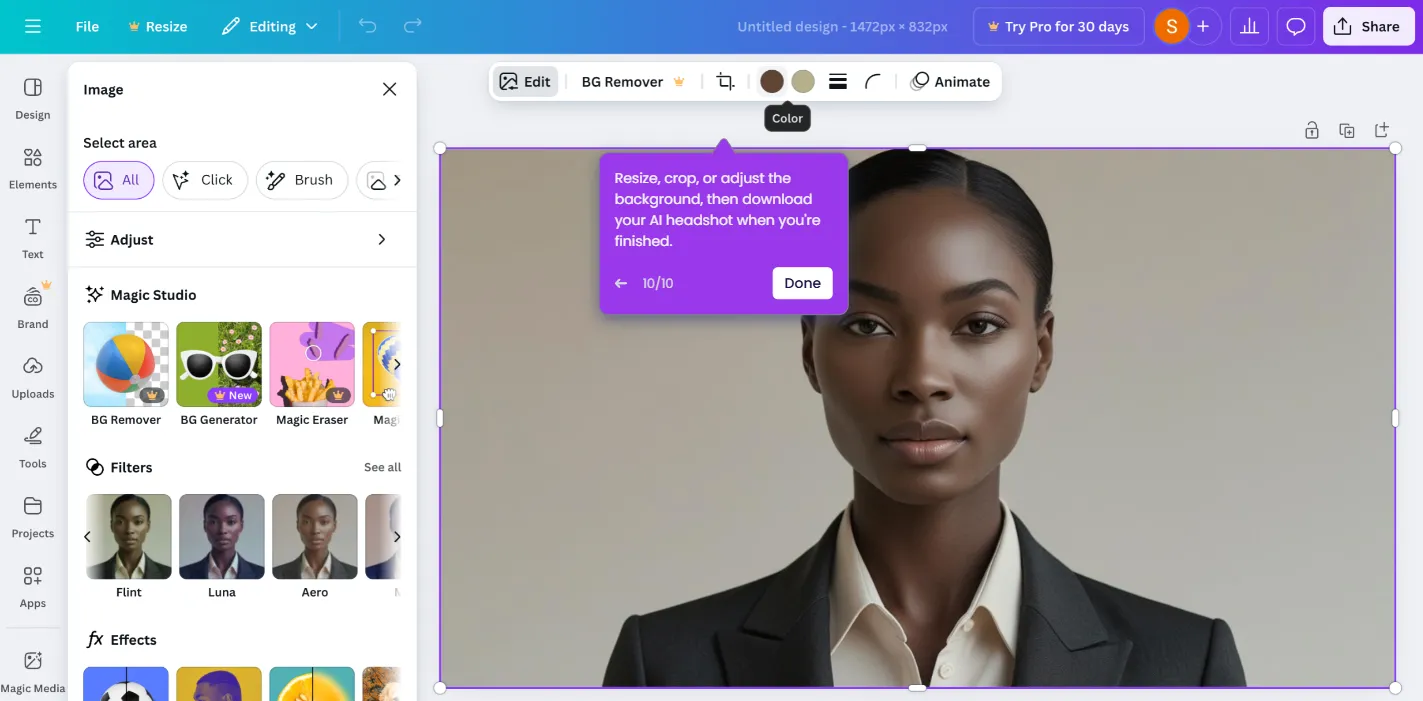
Task: Select the All area option
Action: 119,180
